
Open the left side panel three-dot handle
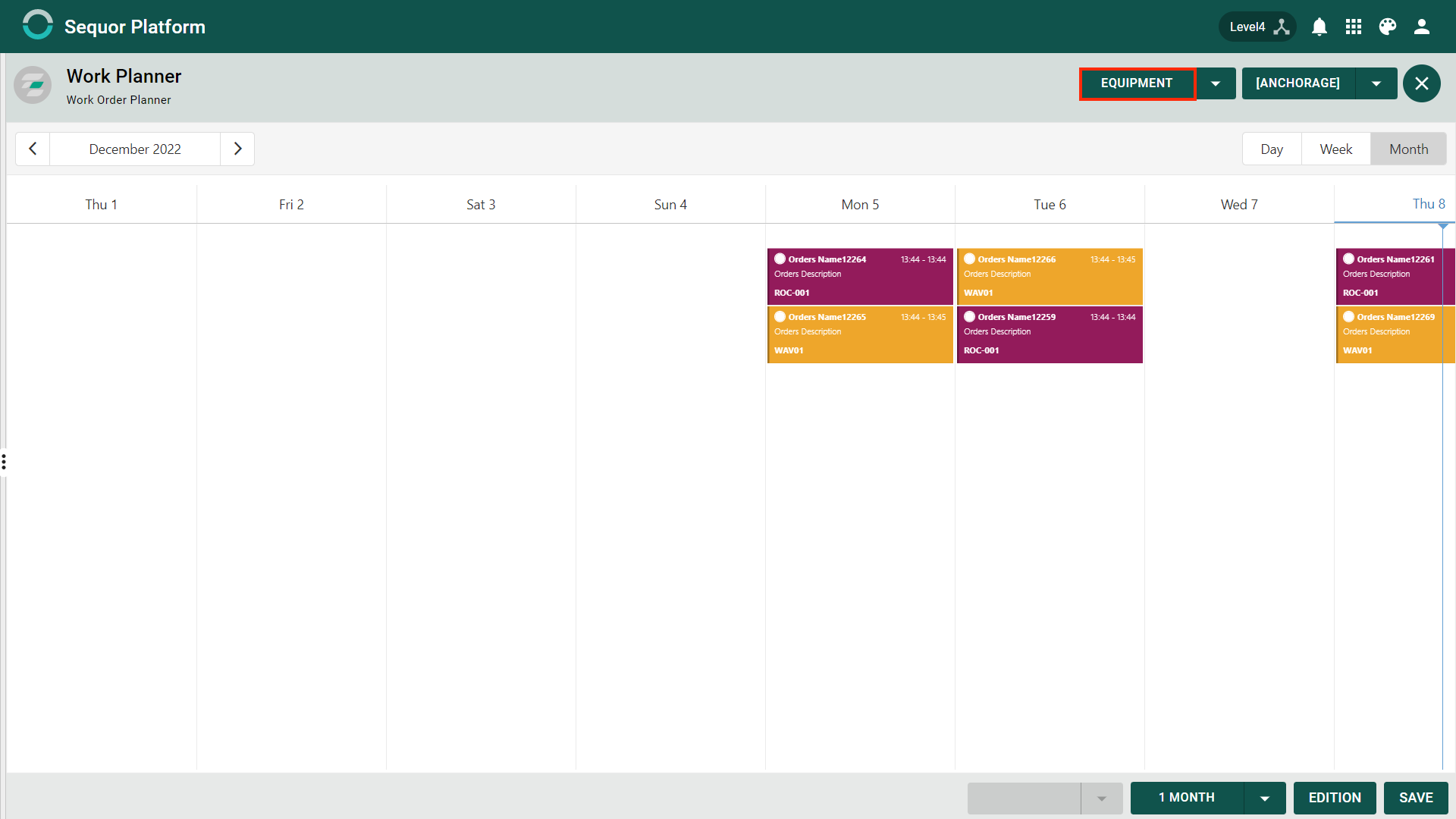tap(4, 461)
